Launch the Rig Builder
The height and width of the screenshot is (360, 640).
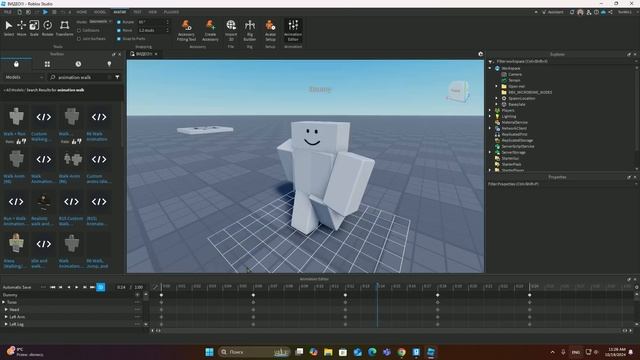coord(250,30)
